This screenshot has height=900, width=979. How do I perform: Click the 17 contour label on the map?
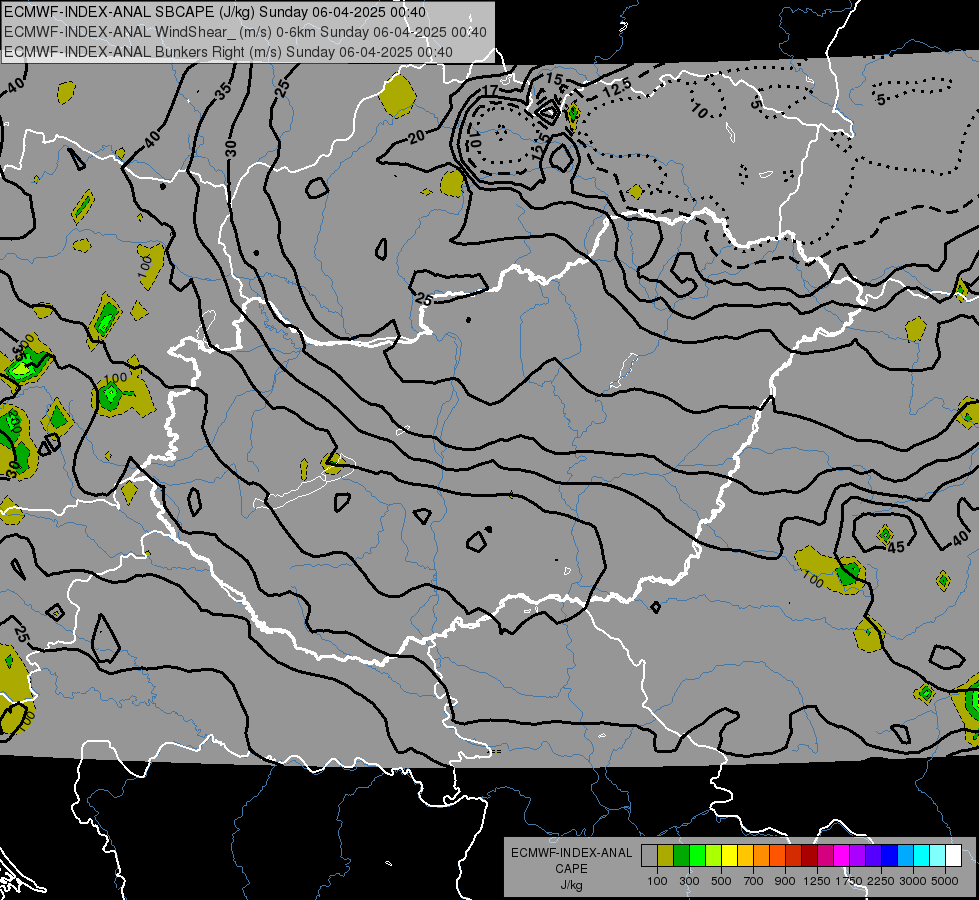[x=491, y=91]
